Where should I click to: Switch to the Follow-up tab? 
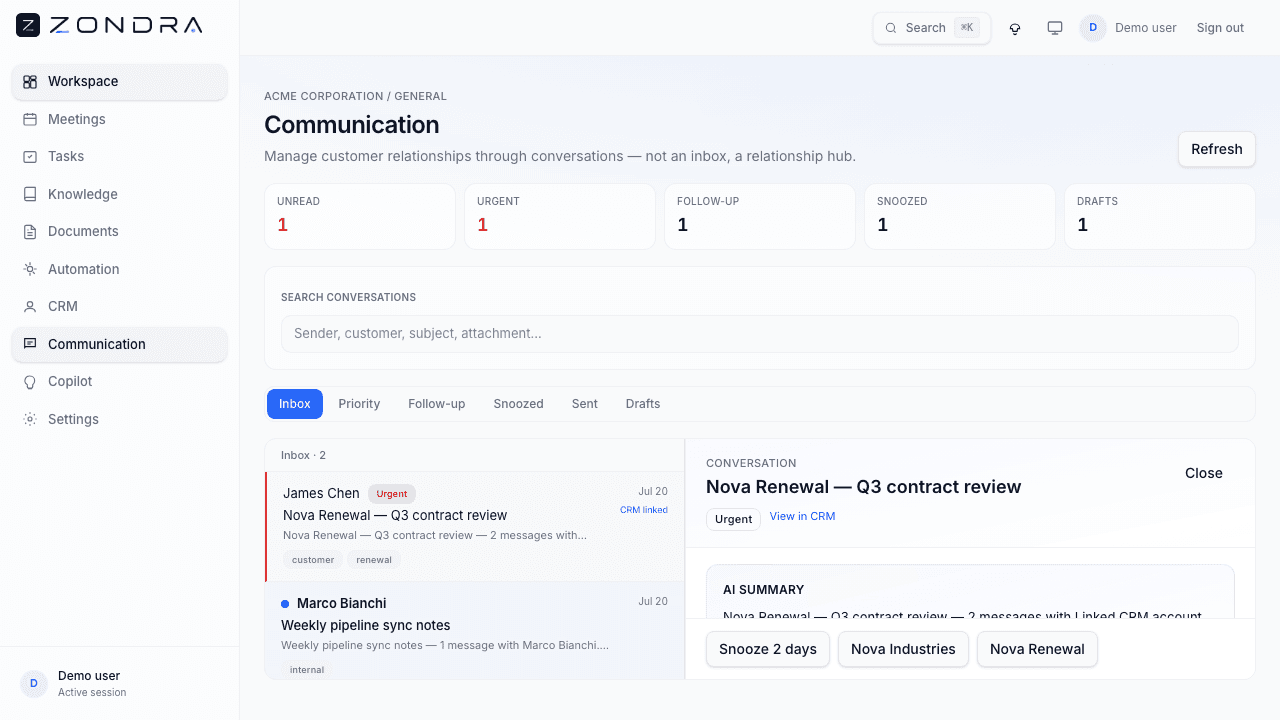(437, 404)
